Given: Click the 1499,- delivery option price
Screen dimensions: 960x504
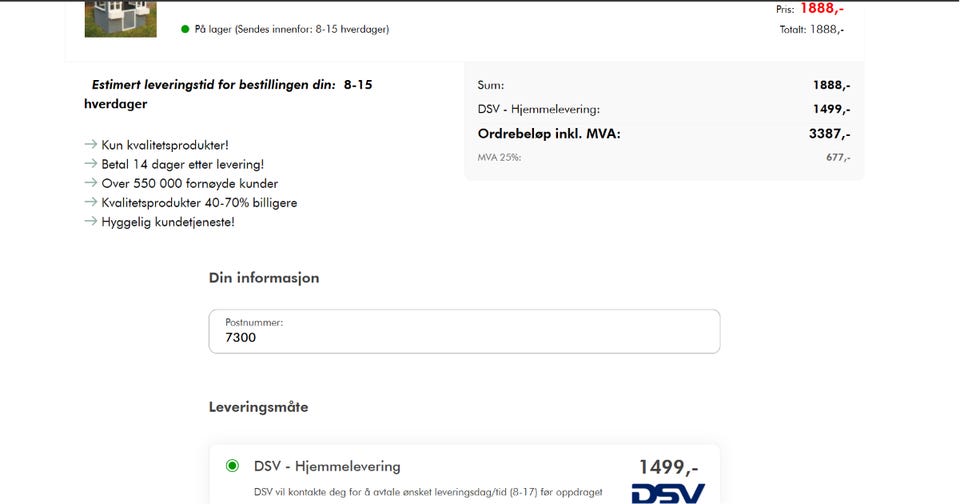Looking at the screenshot, I should click(x=669, y=467).
